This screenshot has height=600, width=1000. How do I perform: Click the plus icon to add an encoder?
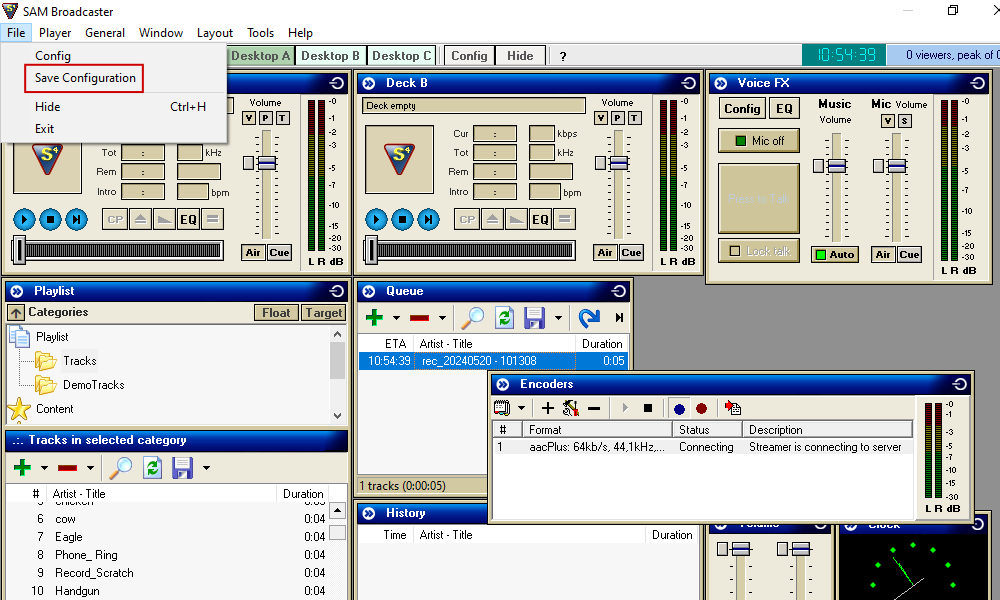coord(548,408)
